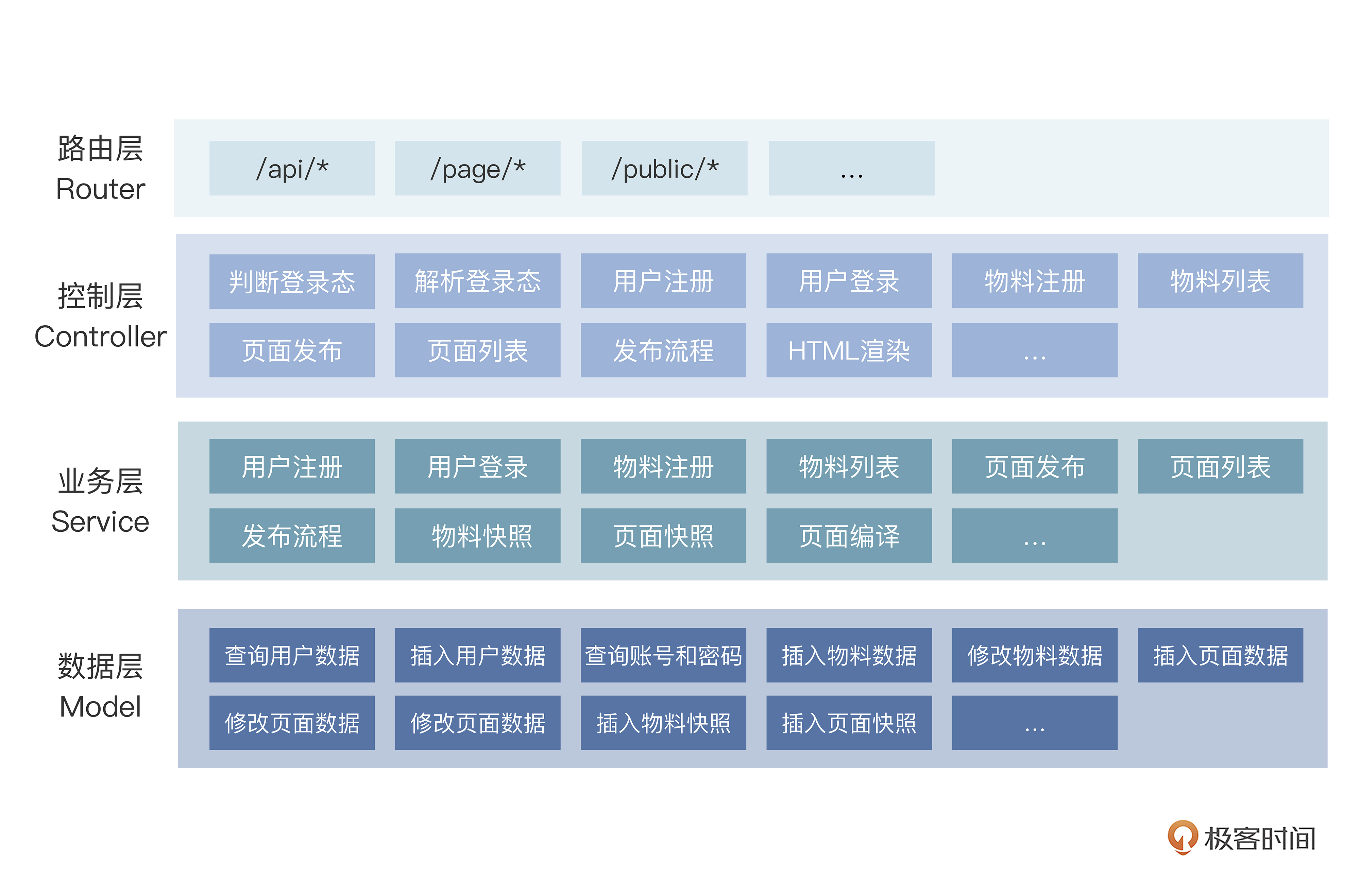Select the 页面编译 service block
Image resolution: width=1360 pixels, height=896 pixels.
(849, 535)
